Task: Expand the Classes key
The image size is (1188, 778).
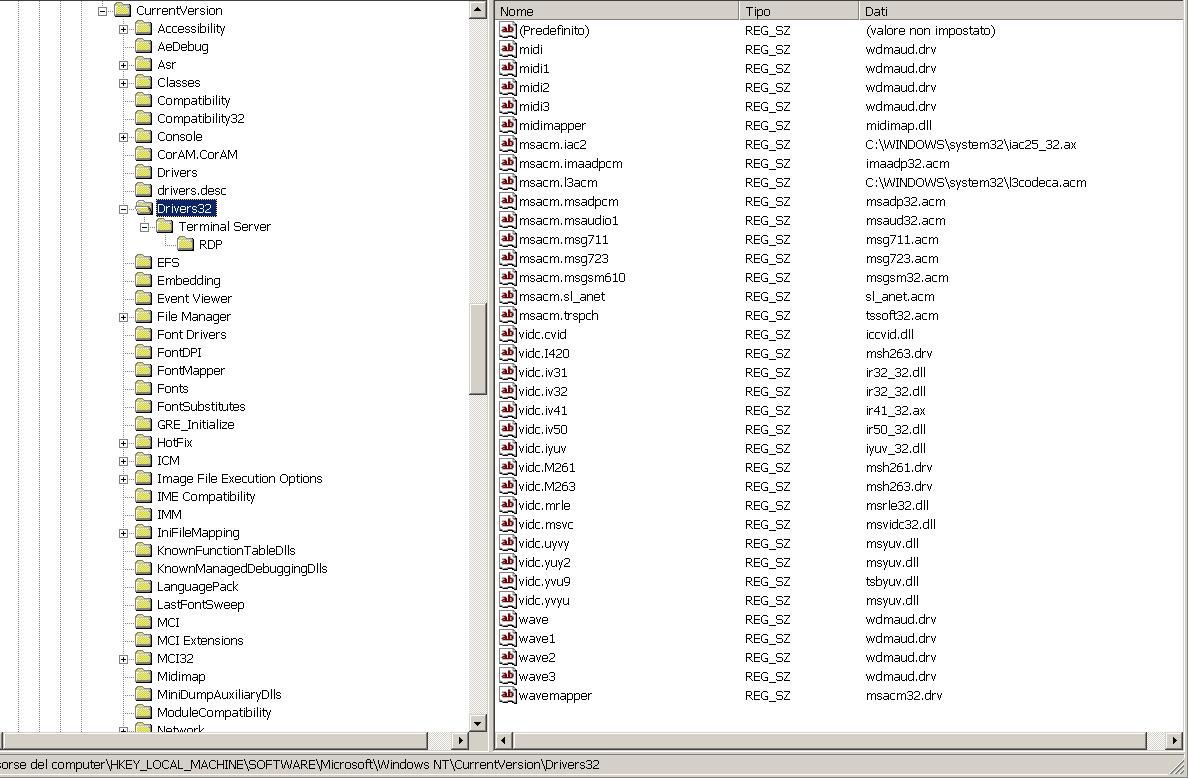Action: tap(123, 83)
